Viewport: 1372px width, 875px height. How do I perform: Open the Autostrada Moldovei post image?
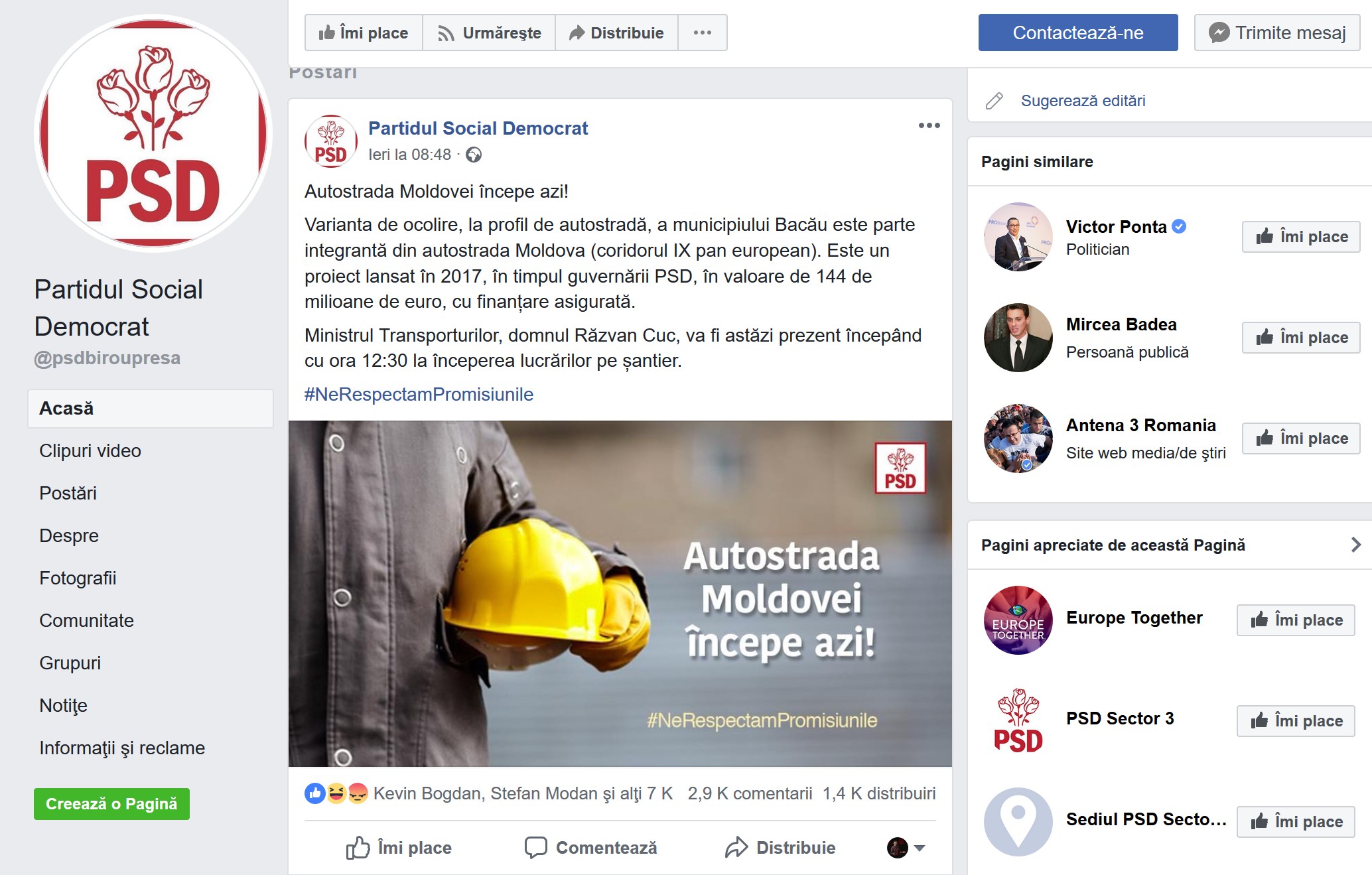pyautogui.click(x=620, y=594)
